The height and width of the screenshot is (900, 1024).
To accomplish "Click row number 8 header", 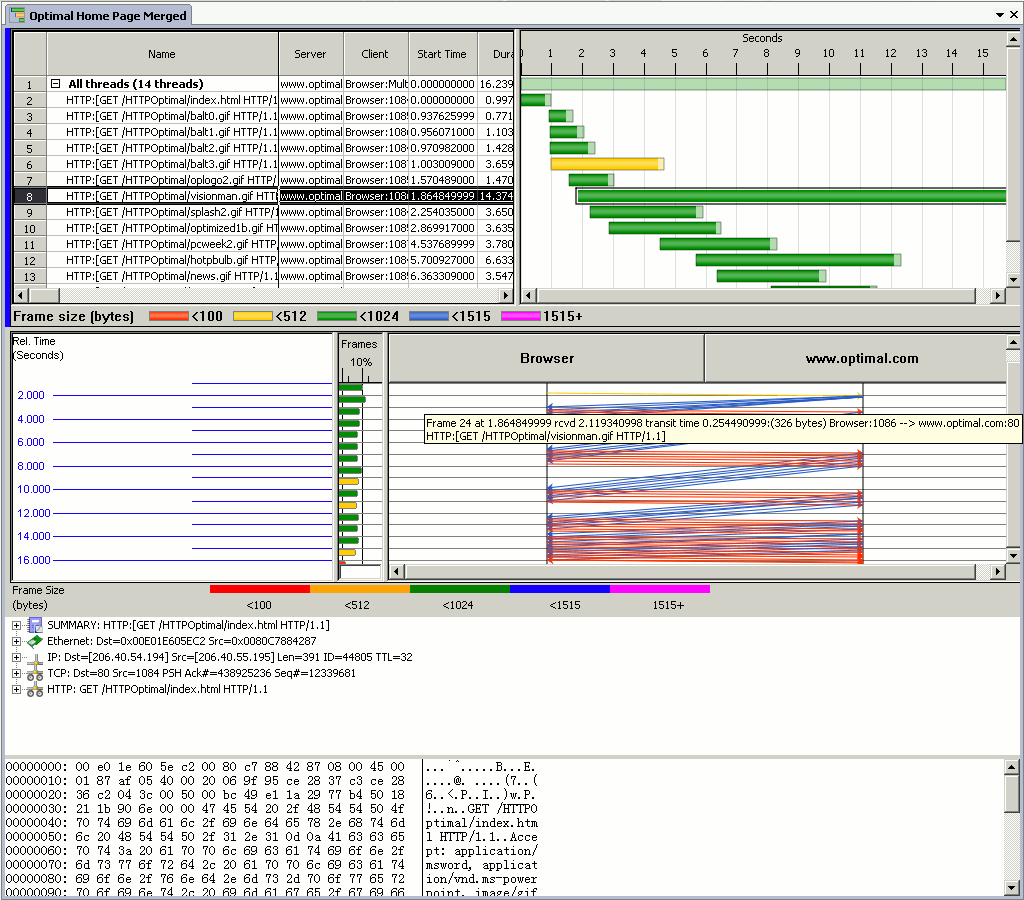I will point(29,196).
